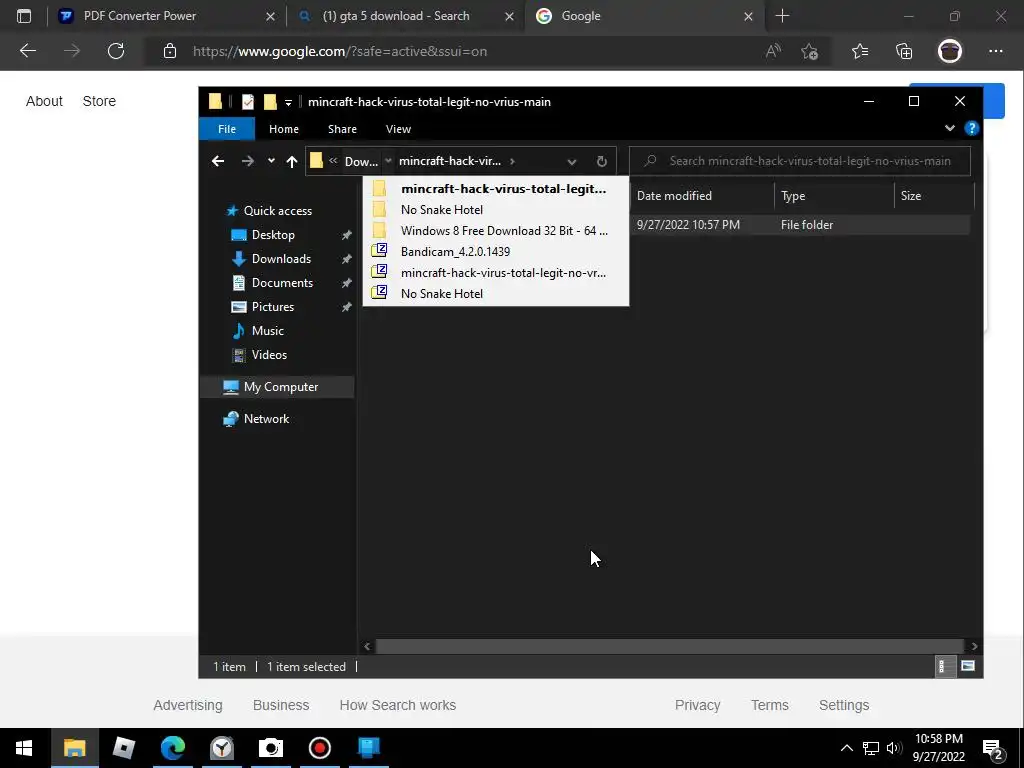The width and height of the screenshot is (1024, 768).
Task: Open Videos in navigation pane
Action: click(x=269, y=355)
